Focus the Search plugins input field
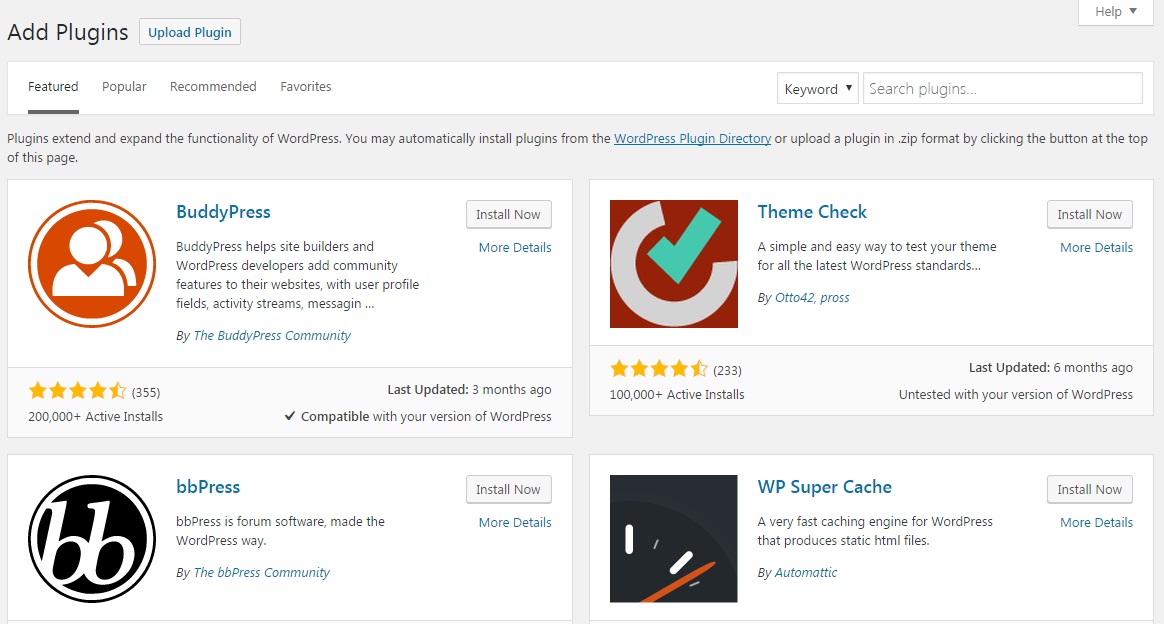Image resolution: width=1164 pixels, height=624 pixels. point(1002,88)
